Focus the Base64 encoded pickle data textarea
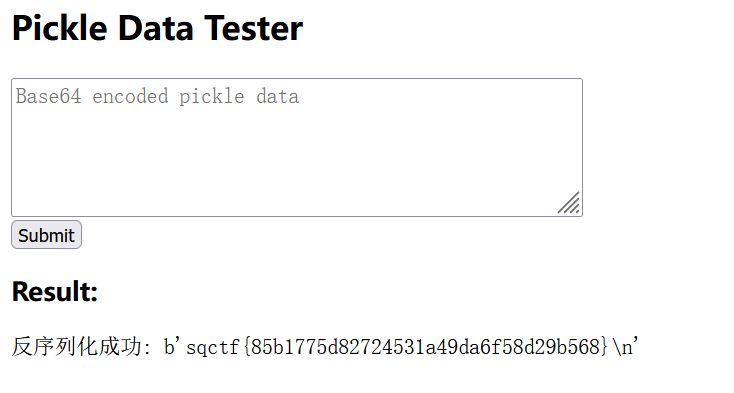Screen dimensions: 734x393 (x=297, y=147)
